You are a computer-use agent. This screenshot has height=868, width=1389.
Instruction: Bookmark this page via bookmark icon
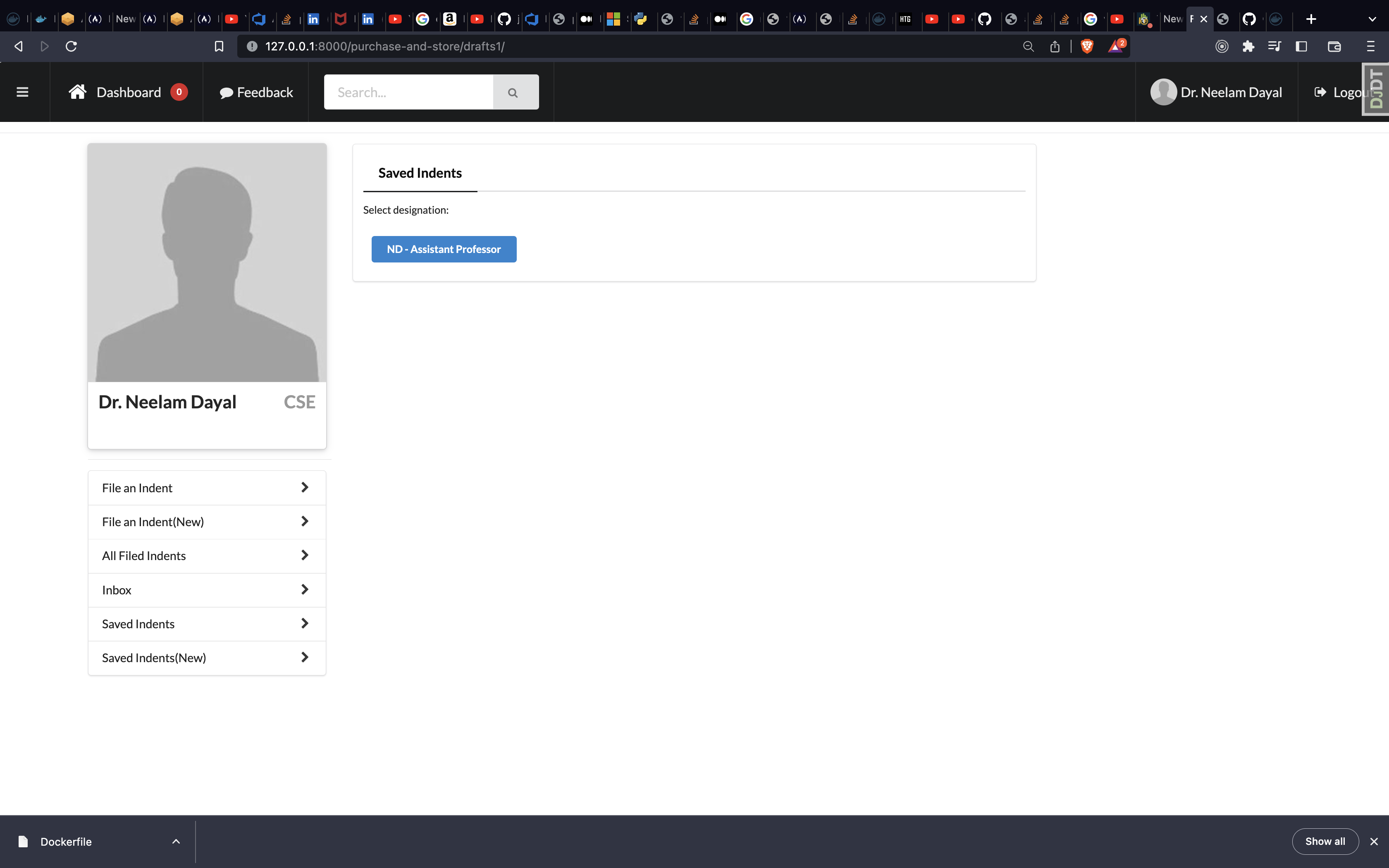[x=219, y=46]
